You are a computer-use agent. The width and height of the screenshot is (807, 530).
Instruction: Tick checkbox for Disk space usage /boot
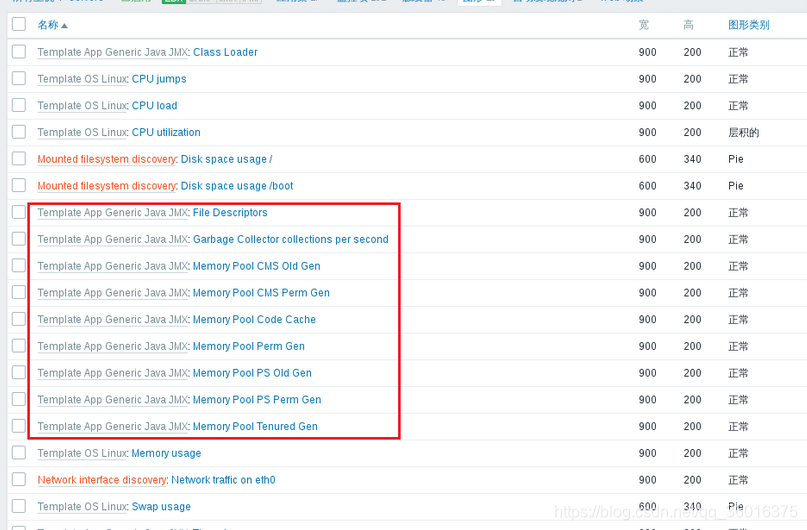click(x=19, y=185)
